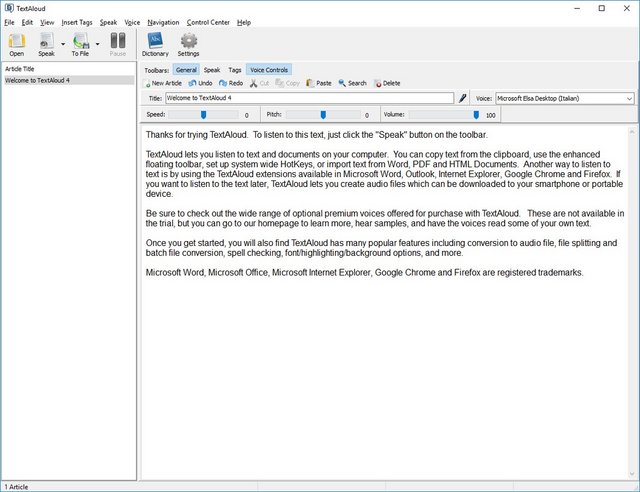Toggle the Speak toolbar
This screenshot has height=492, width=640.
click(212, 70)
